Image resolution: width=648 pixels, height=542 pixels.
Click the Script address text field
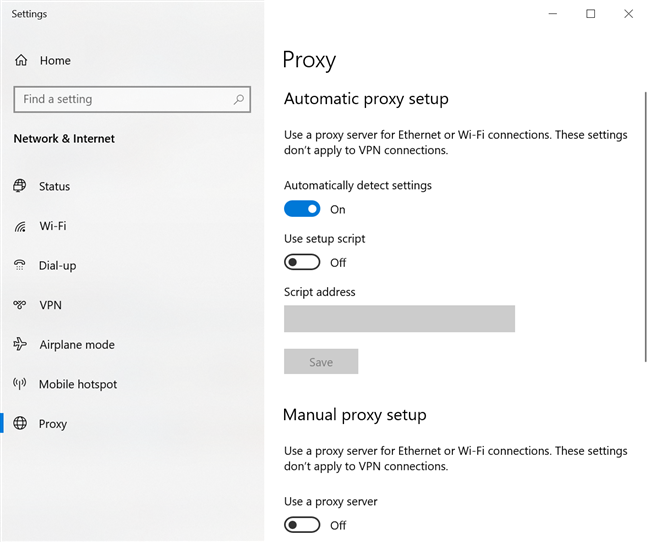coord(399,319)
